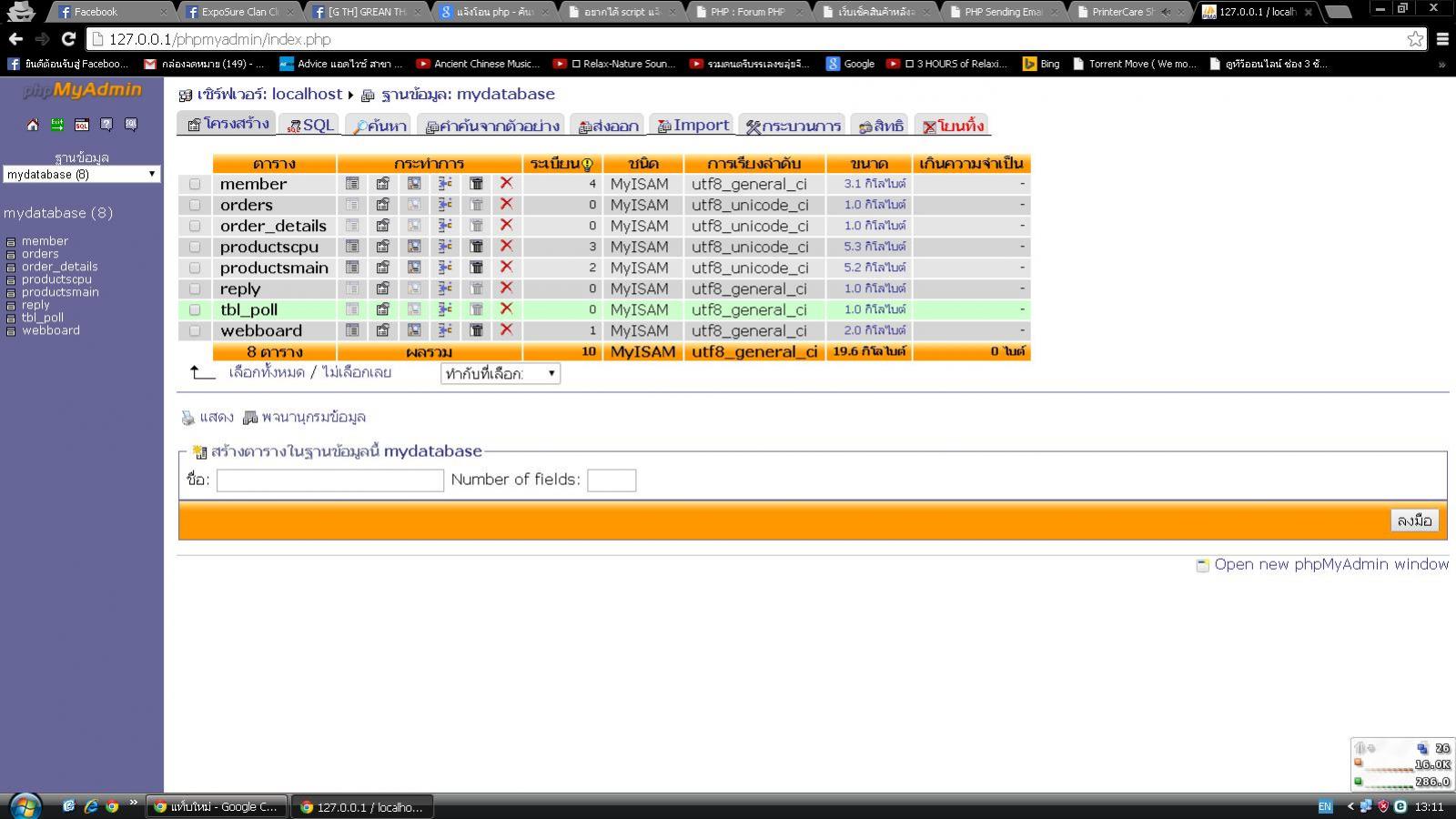Open Google bookmark in bookmarks bar
1456x819 pixels.
(850, 64)
